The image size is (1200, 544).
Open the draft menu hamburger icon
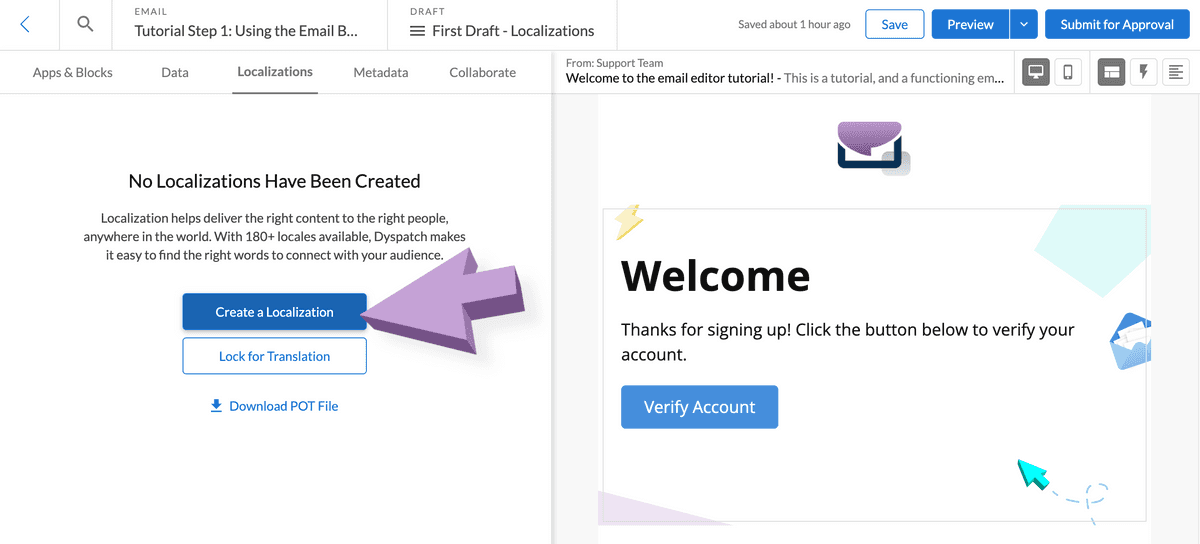[418, 31]
